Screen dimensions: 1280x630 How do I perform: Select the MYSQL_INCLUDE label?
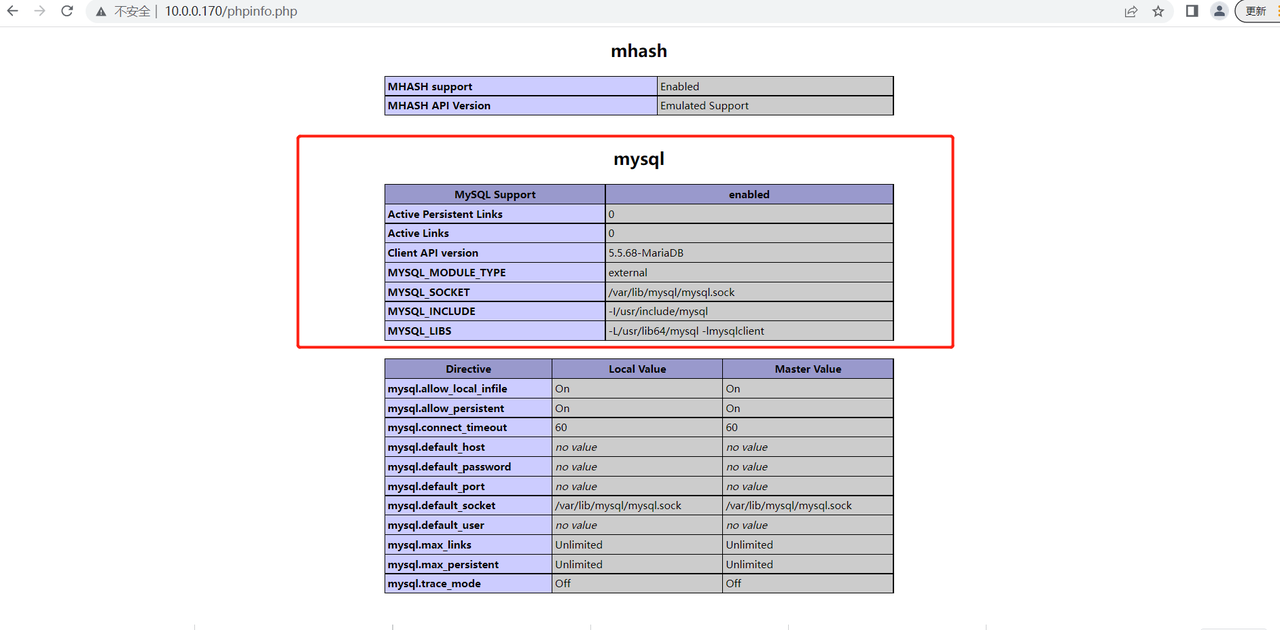(x=431, y=311)
